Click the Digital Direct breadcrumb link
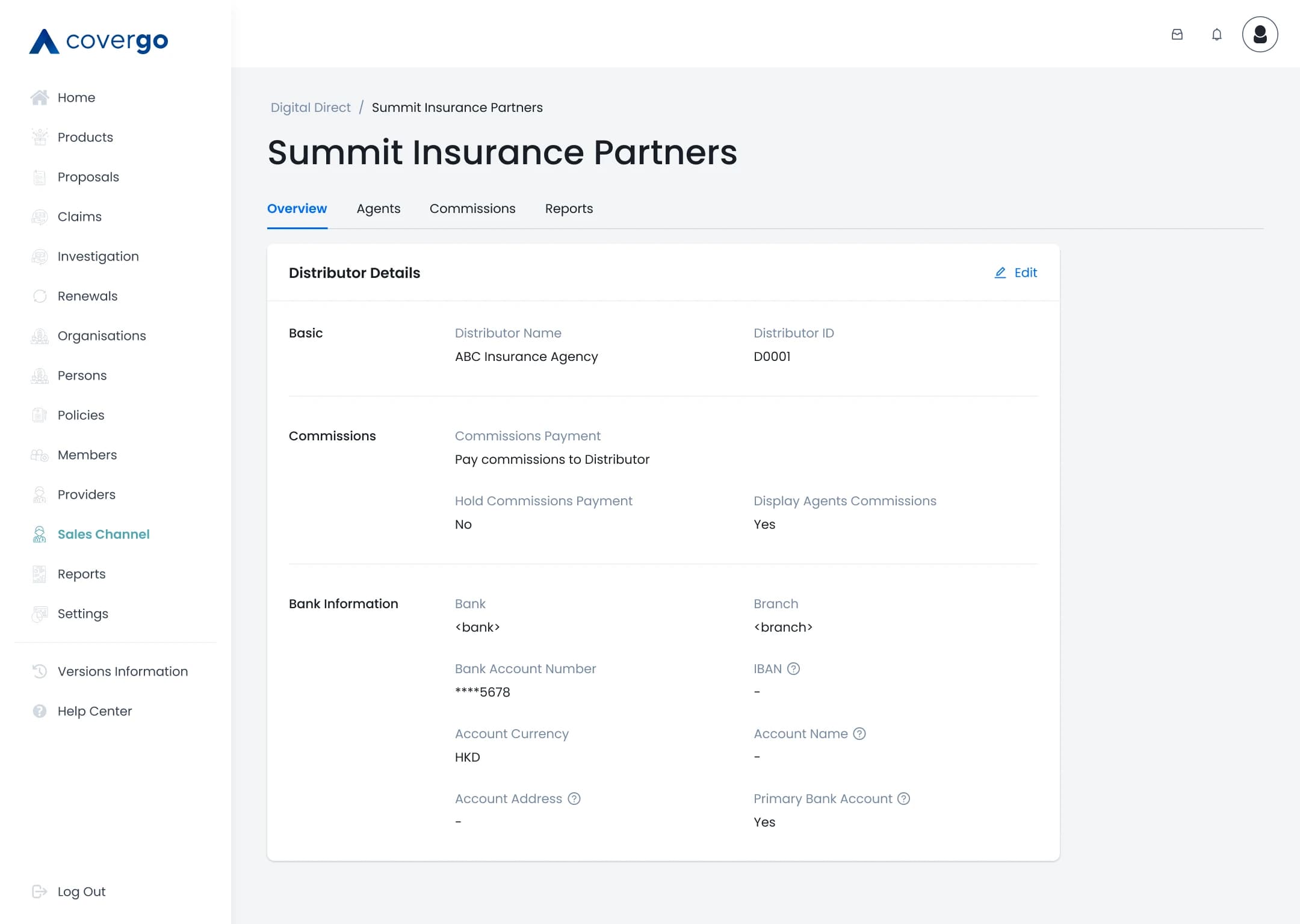 311,107
